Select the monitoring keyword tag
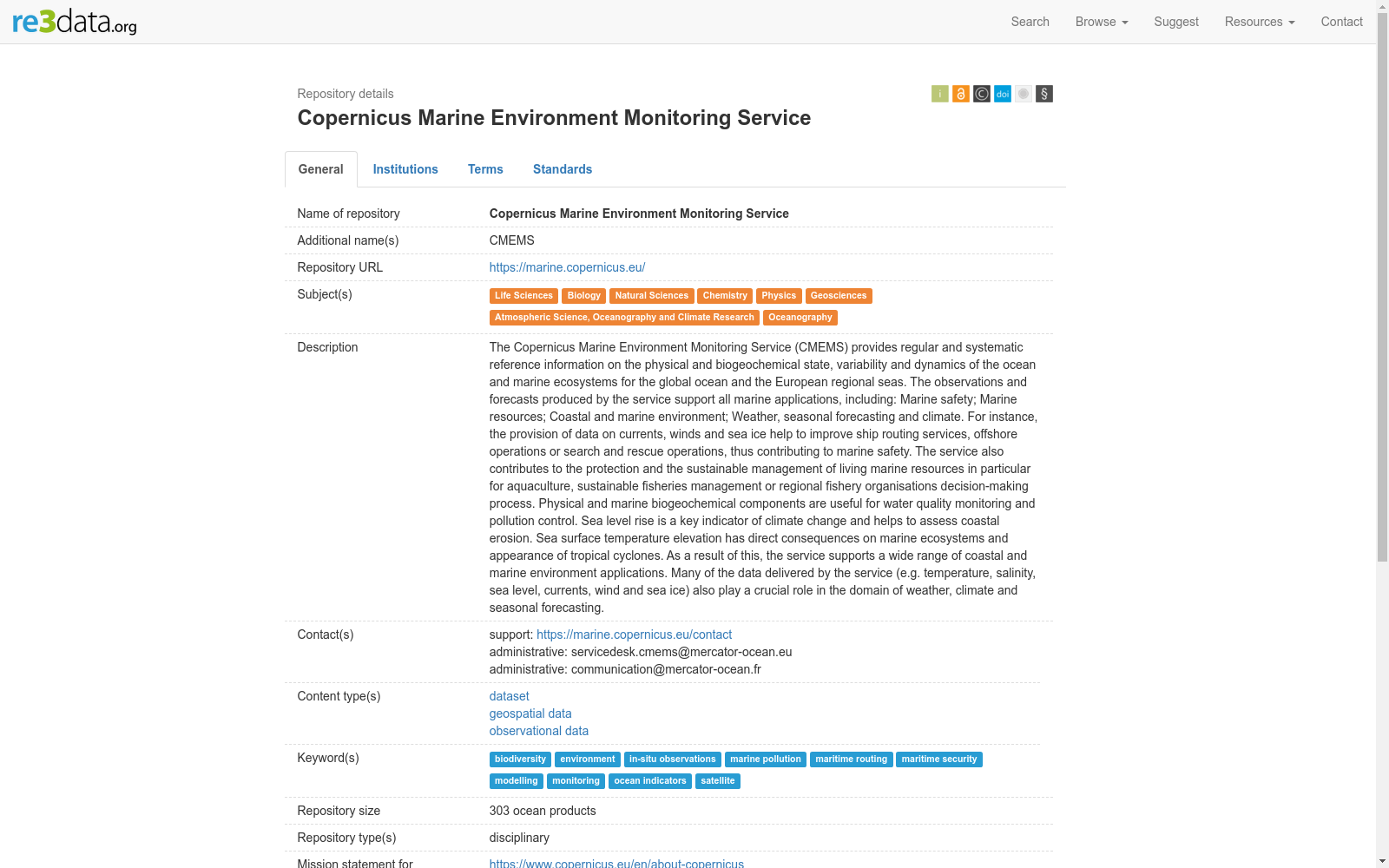The height and width of the screenshot is (868, 1389). click(576, 781)
